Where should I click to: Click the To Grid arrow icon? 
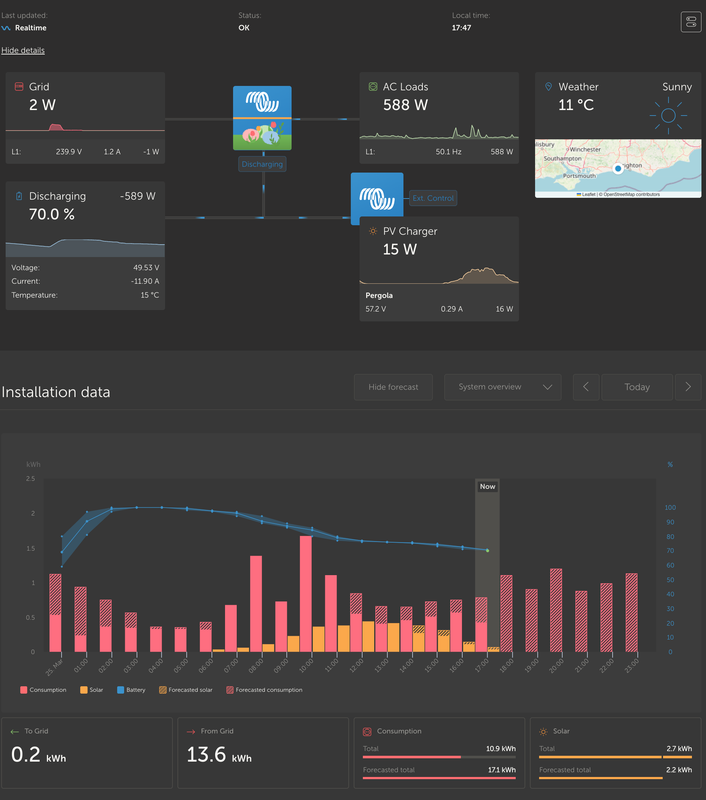coord(14,732)
